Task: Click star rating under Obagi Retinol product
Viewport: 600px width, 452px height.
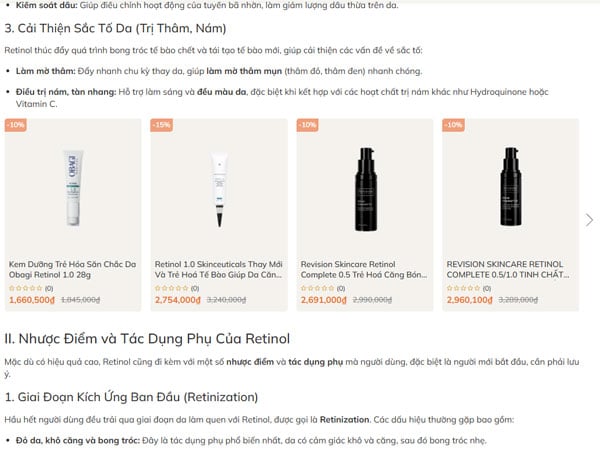Action: click(26, 288)
